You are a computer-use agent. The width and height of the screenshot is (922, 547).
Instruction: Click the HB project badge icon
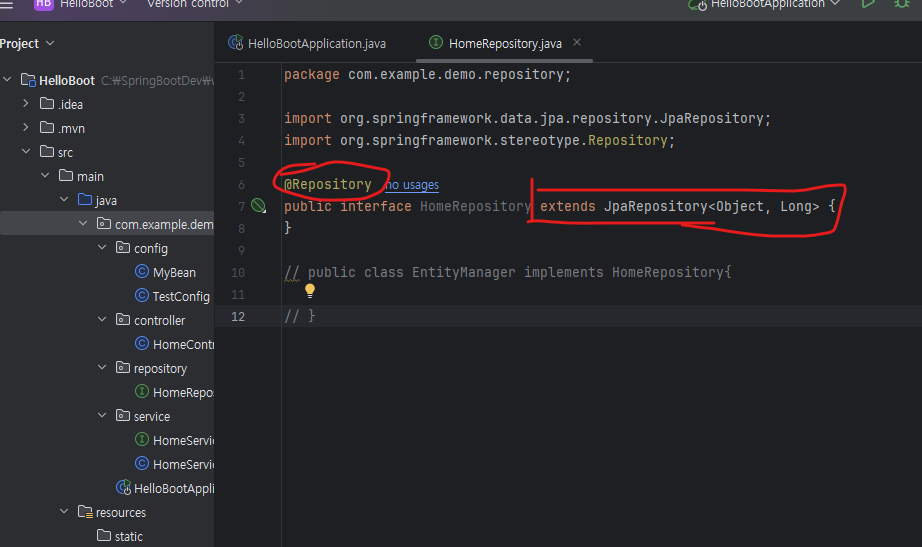[44, 4]
